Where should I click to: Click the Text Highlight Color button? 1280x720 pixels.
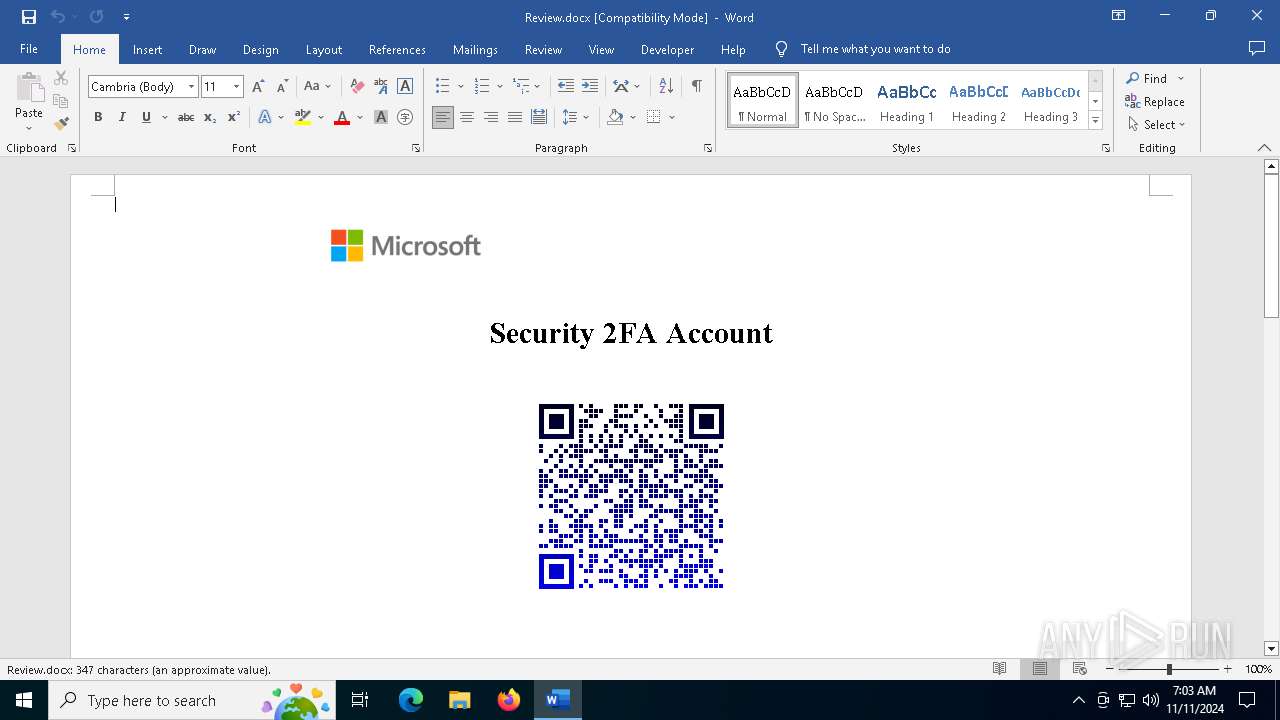[303, 117]
